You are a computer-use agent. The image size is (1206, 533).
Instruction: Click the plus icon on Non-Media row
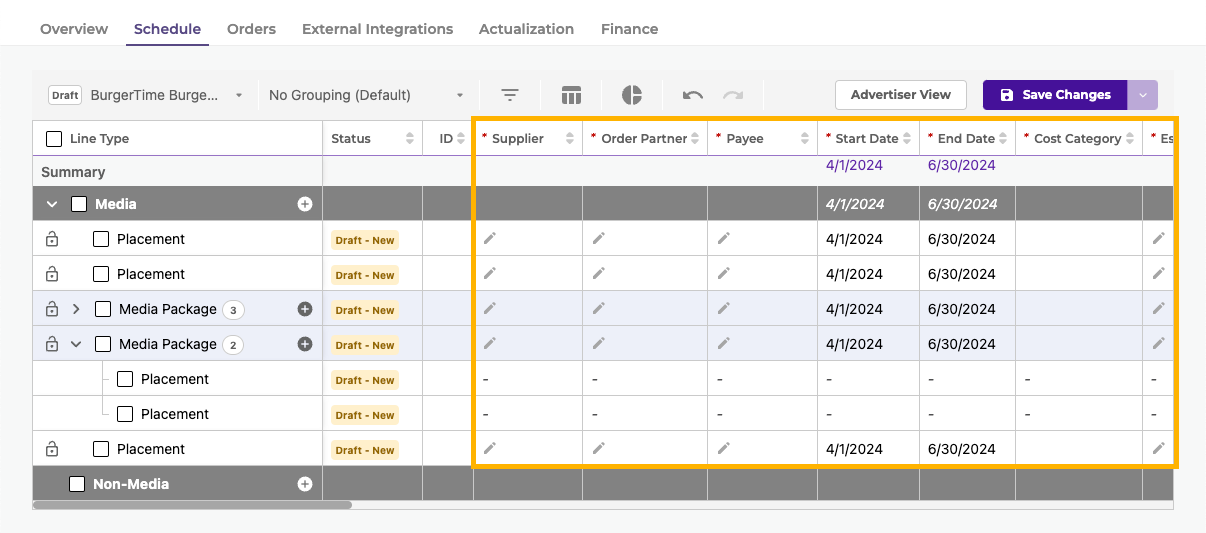[x=305, y=484]
